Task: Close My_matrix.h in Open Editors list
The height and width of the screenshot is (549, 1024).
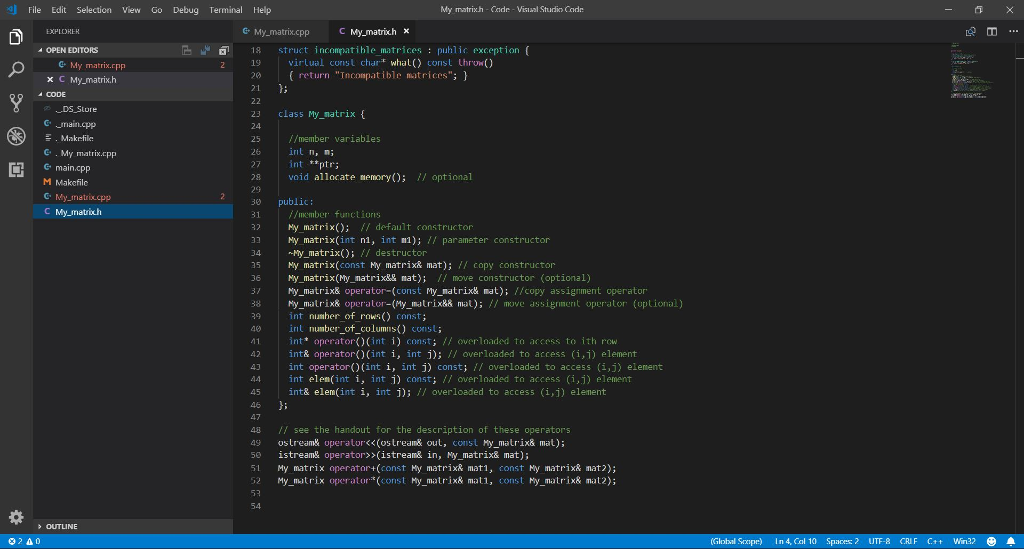Action: [50, 80]
